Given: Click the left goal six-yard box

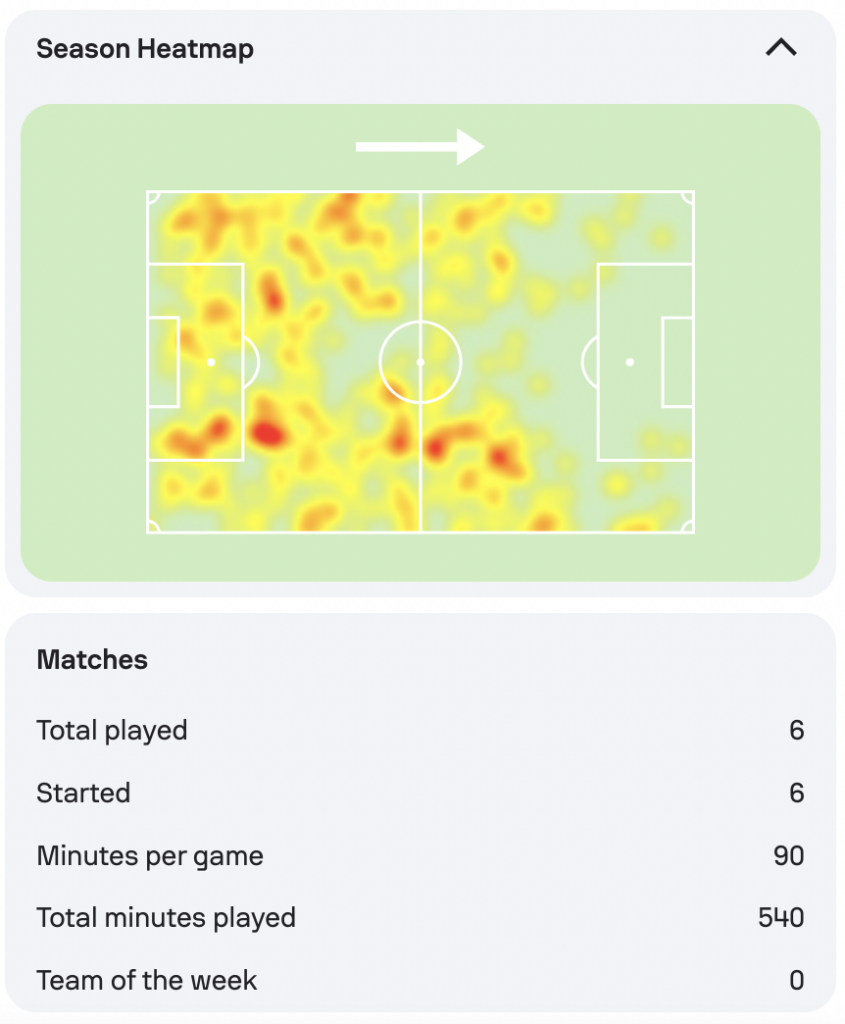Looking at the screenshot, I should [x=163, y=362].
